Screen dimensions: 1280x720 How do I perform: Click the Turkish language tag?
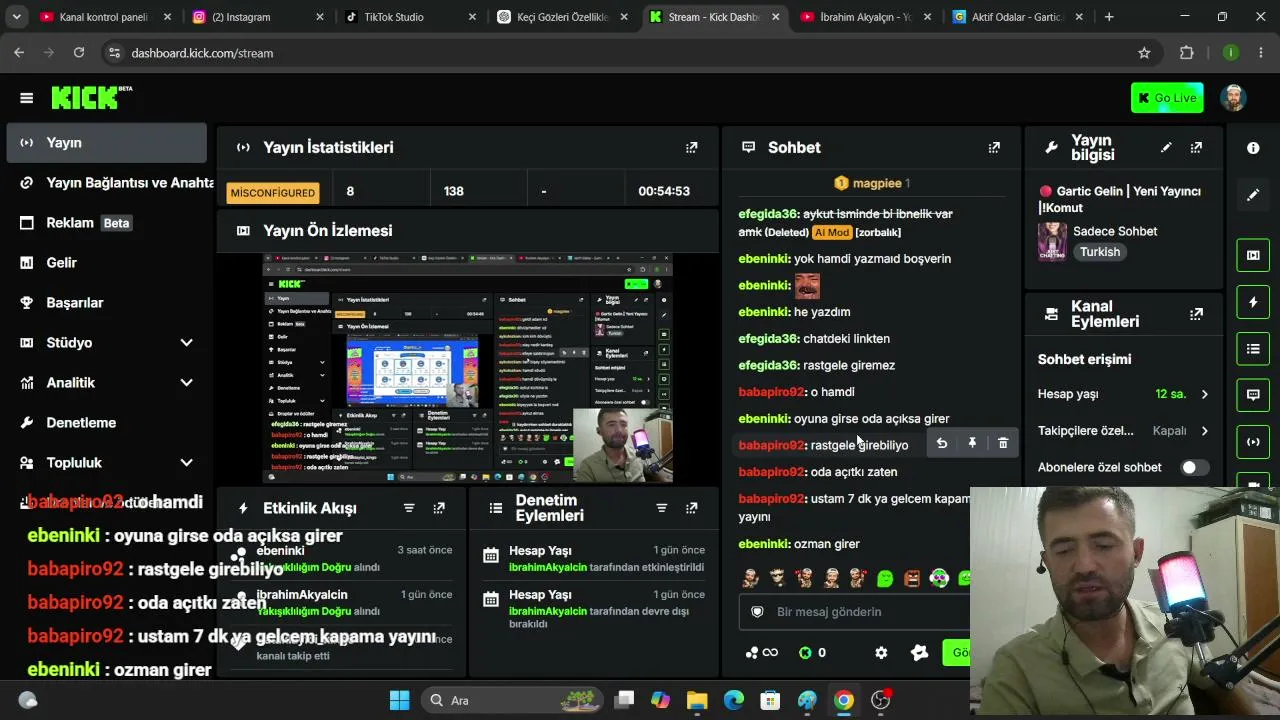click(1100, 252)
